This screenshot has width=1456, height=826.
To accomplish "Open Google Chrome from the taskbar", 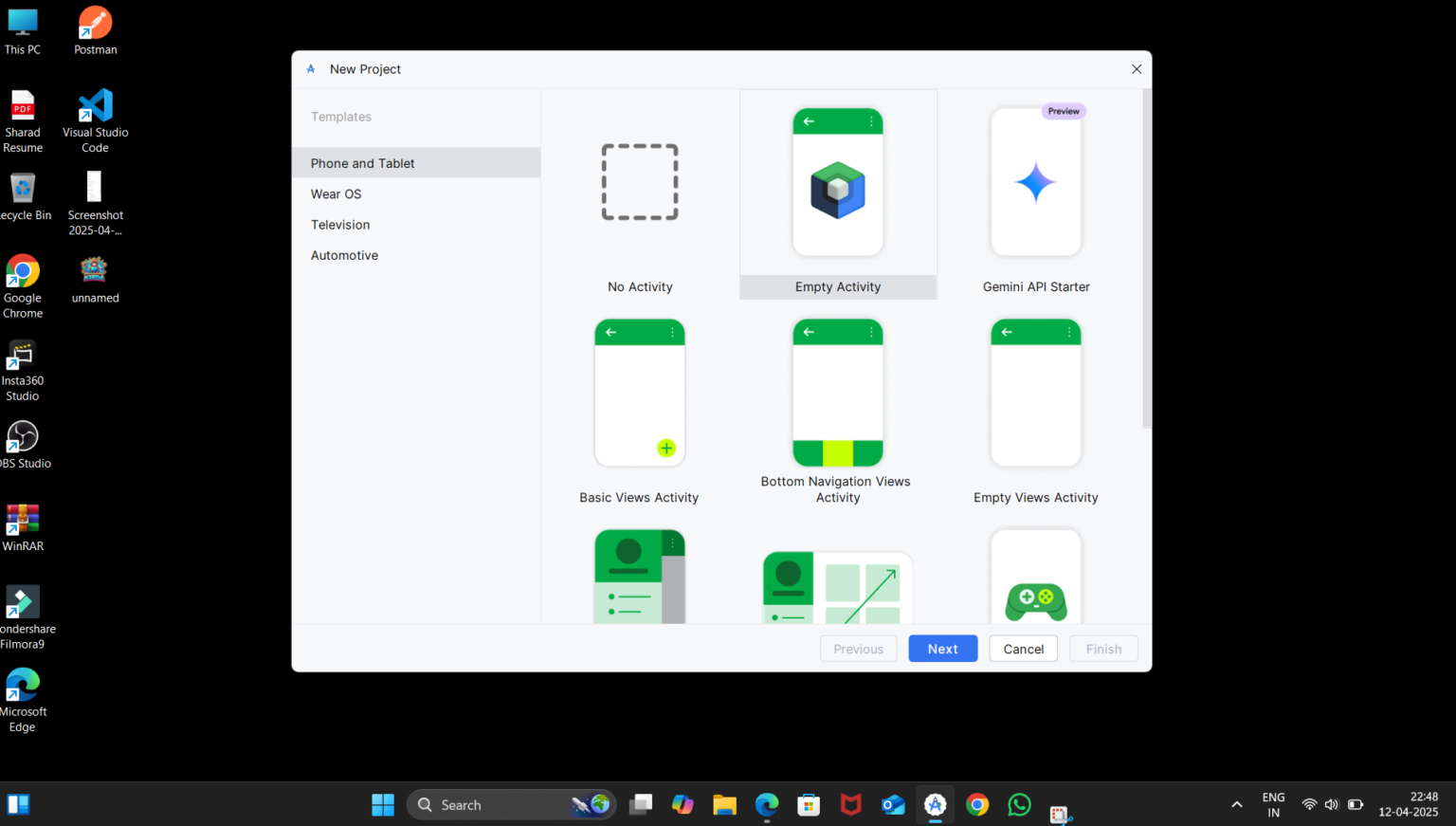I will coord(976,804).
